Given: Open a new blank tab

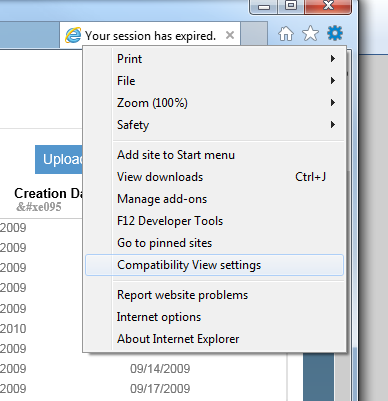Looking at the screenshot, I should (254, 34).
